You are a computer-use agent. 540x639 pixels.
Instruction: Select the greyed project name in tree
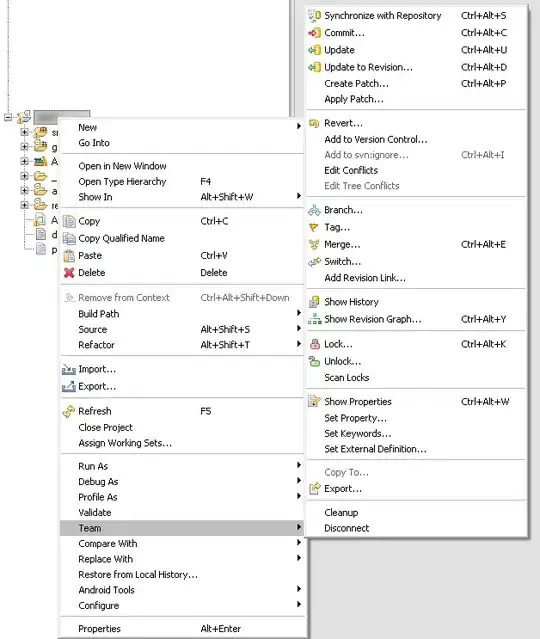(62, 117)
